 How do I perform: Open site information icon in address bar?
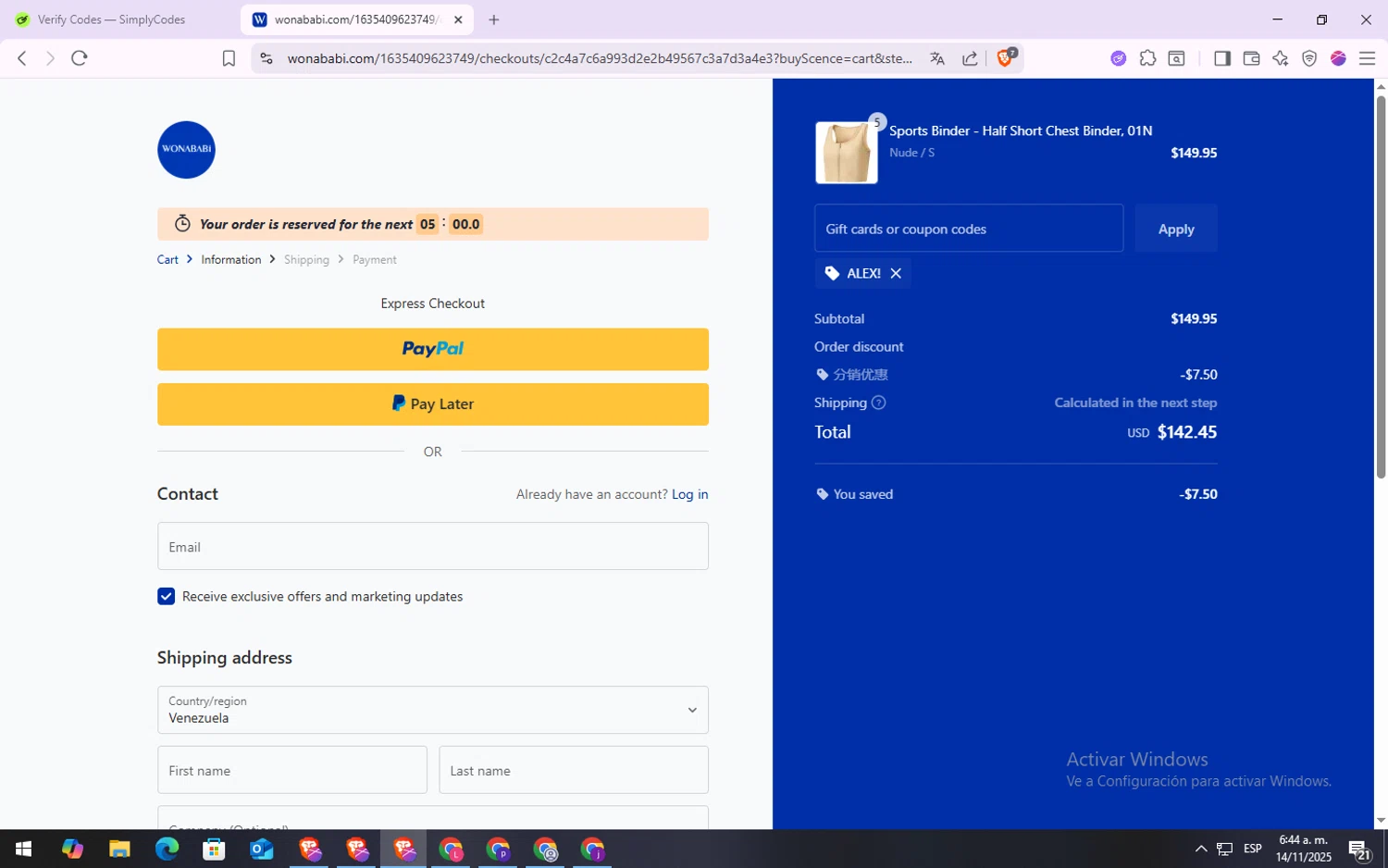point(266,58)
